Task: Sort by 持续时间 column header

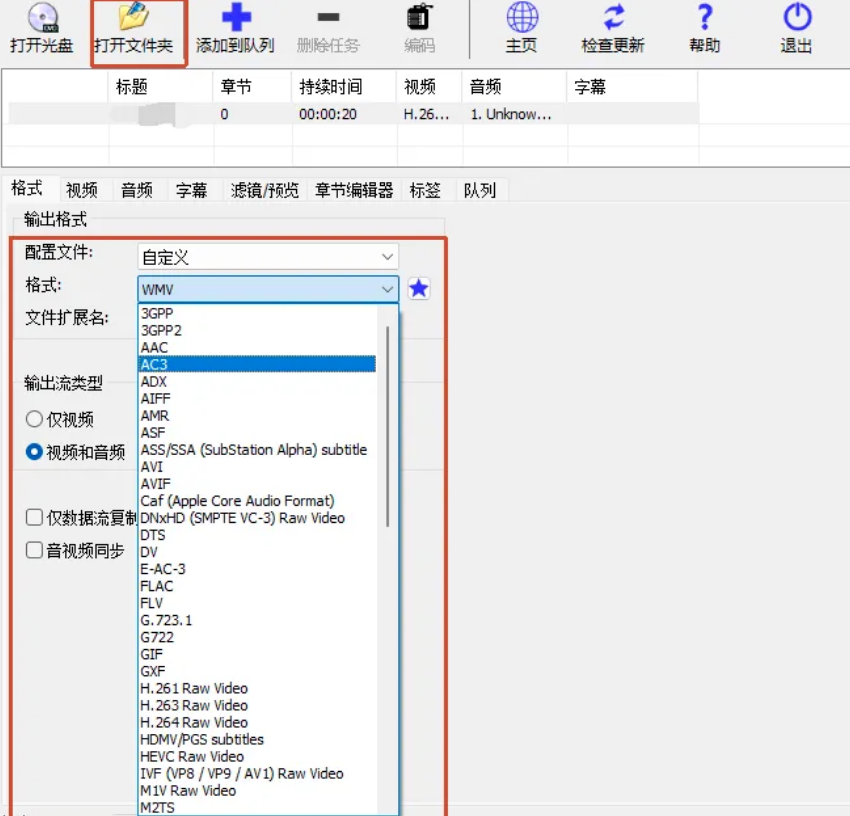Action: (345, 86)
